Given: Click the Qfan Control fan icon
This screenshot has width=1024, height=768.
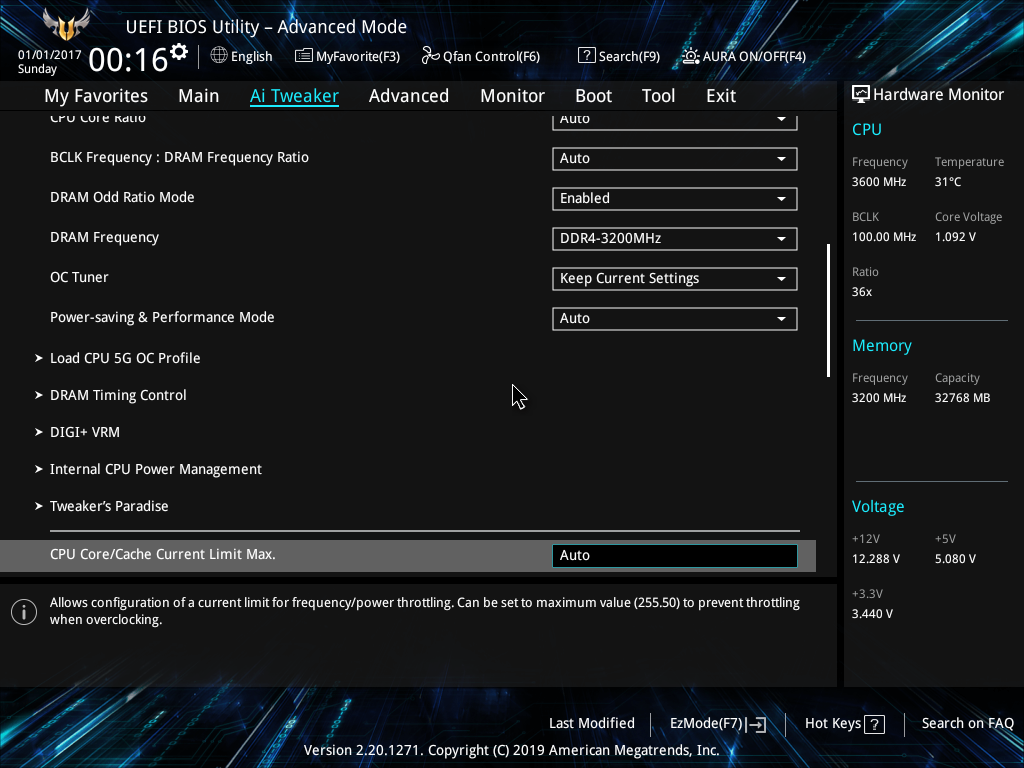Looking at the screenshot, I should coord(430,56).
